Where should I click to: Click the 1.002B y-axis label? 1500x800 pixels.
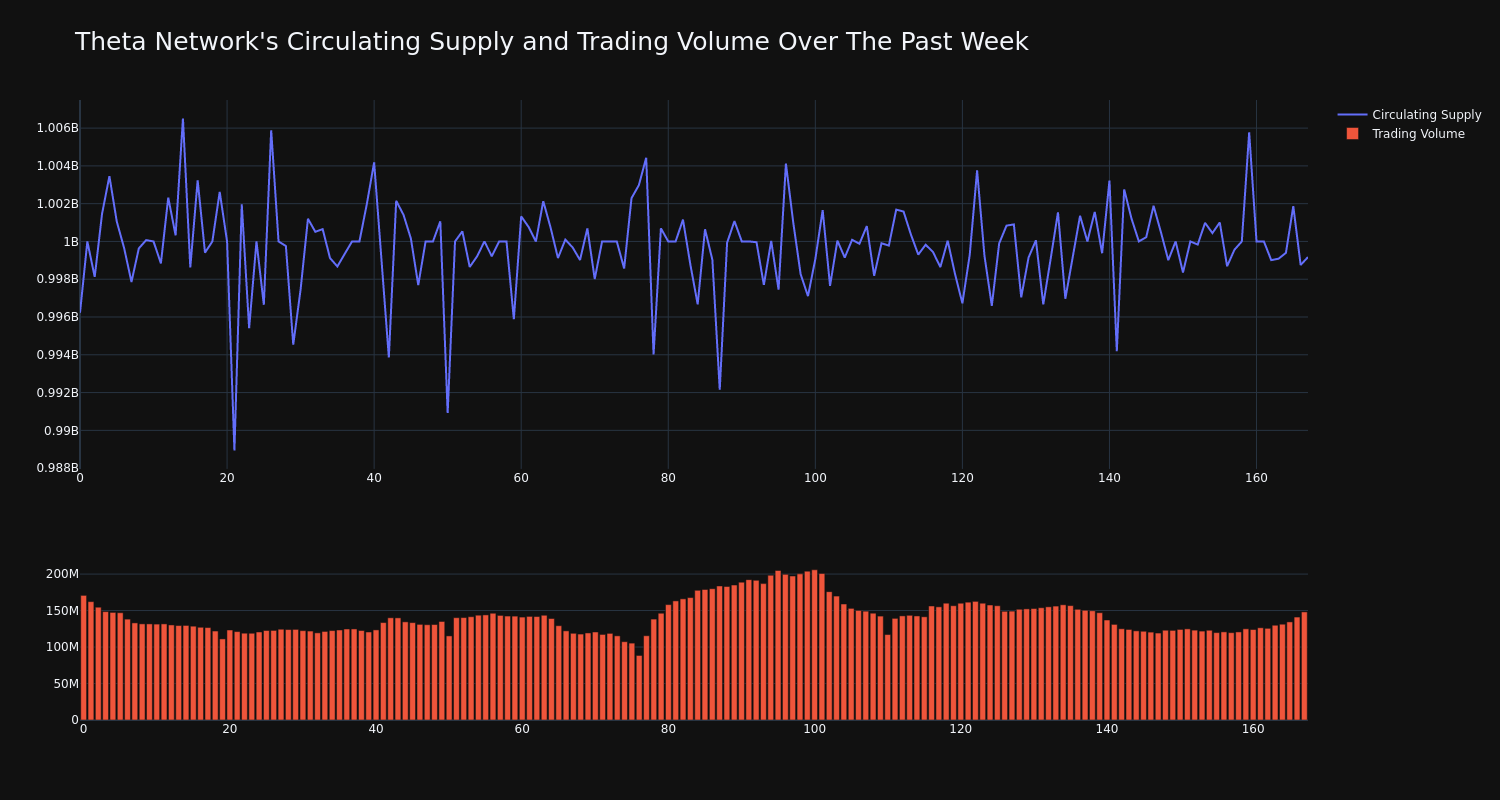pyautogui.click(x=57, y=204)
